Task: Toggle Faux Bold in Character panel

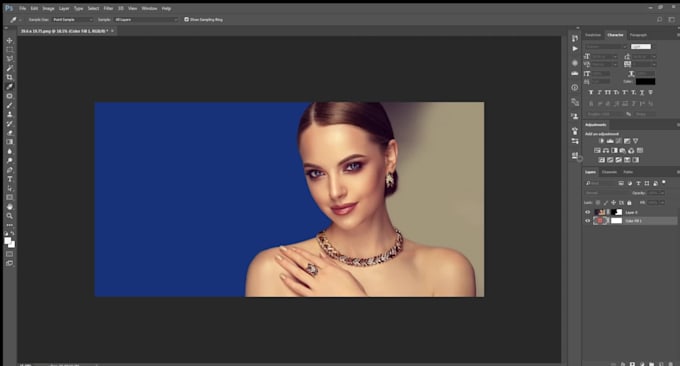Action: [x=591, y=92]
